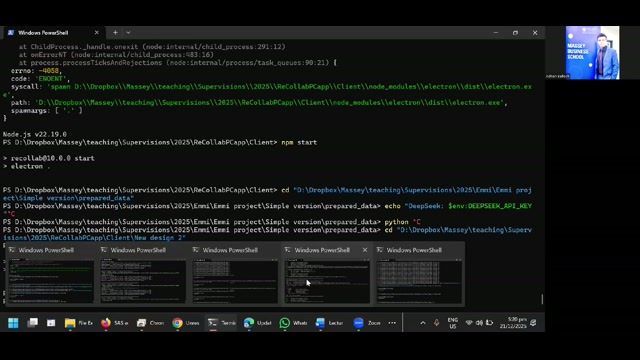Viewport: 640px width, 360px height.
Task: Click the Calendar app taskbar icon
Action: point(51,323)
